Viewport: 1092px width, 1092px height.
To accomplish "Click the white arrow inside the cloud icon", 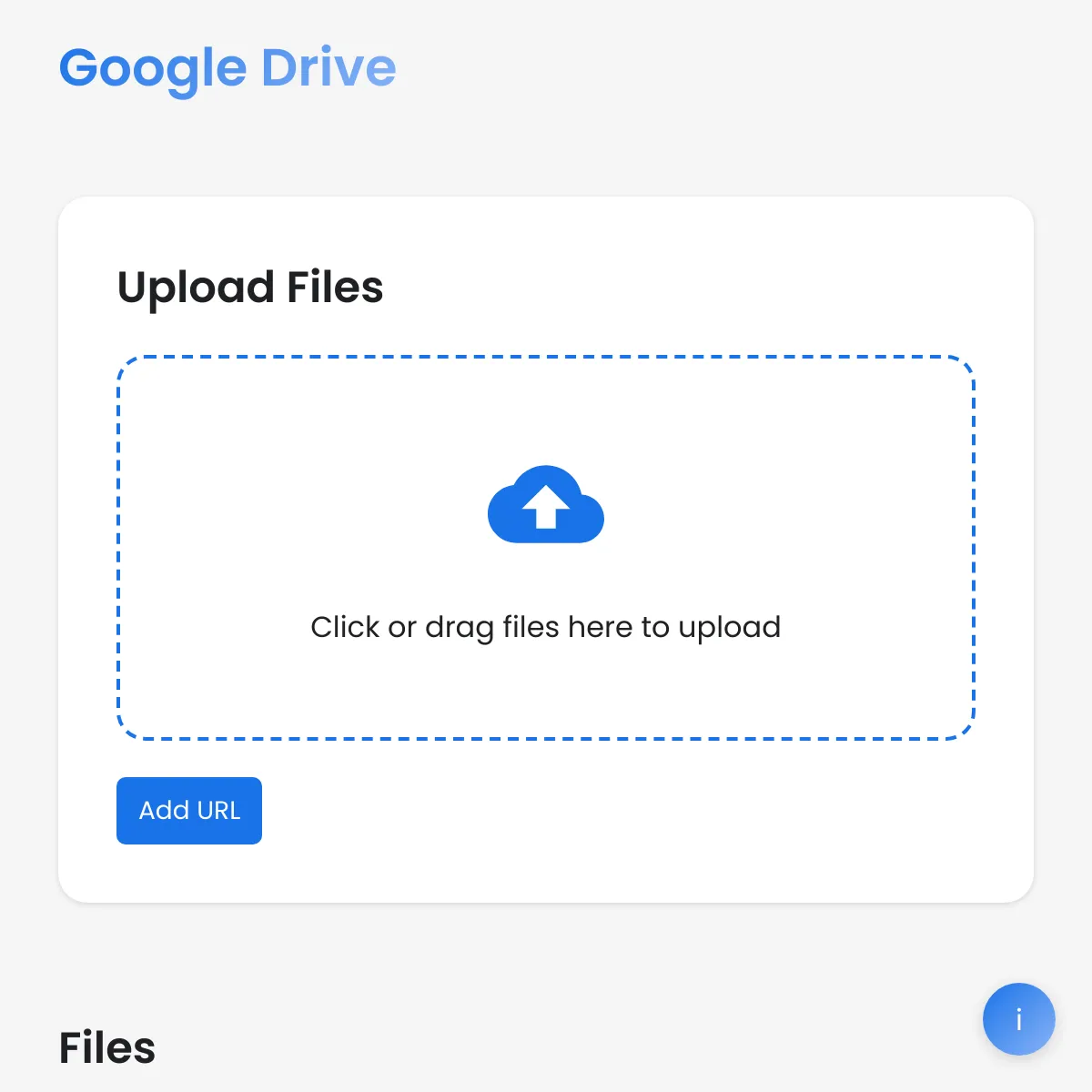I will [x=546, y=508].
